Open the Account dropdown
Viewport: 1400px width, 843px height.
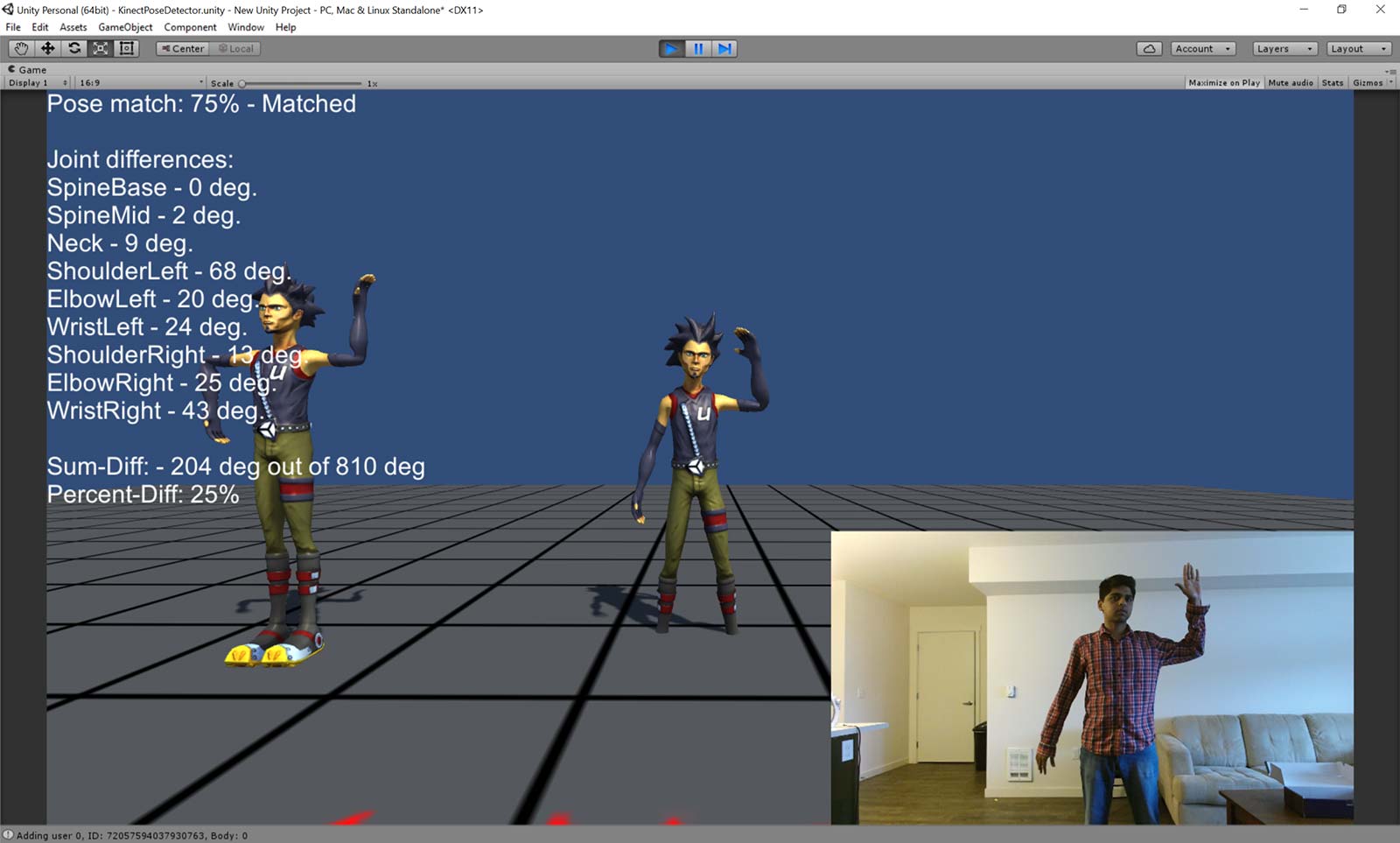1203,49
